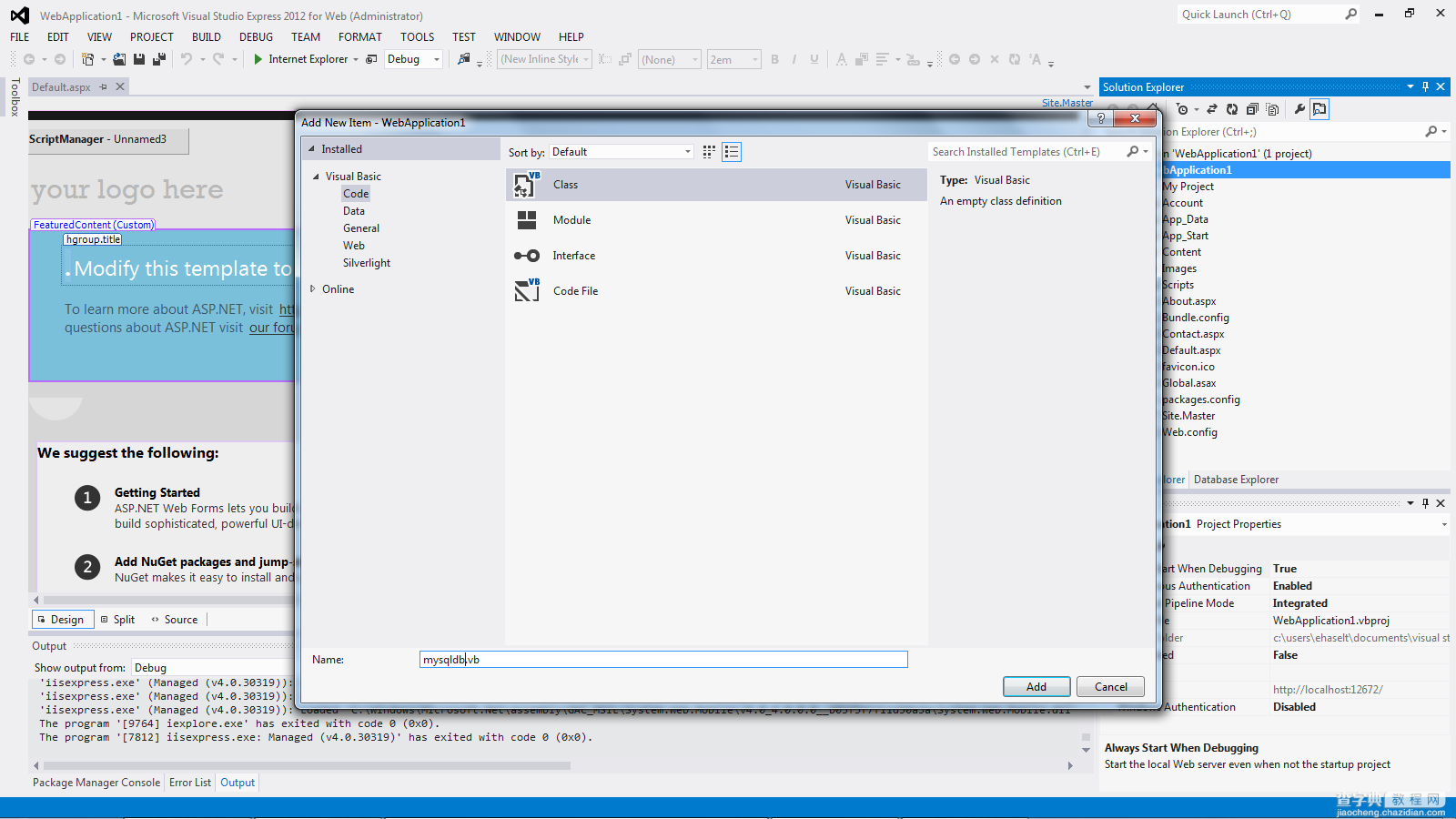1456x819 pixels.
Task: Switch dialog to medium icons list view
Action: point(732,152)
